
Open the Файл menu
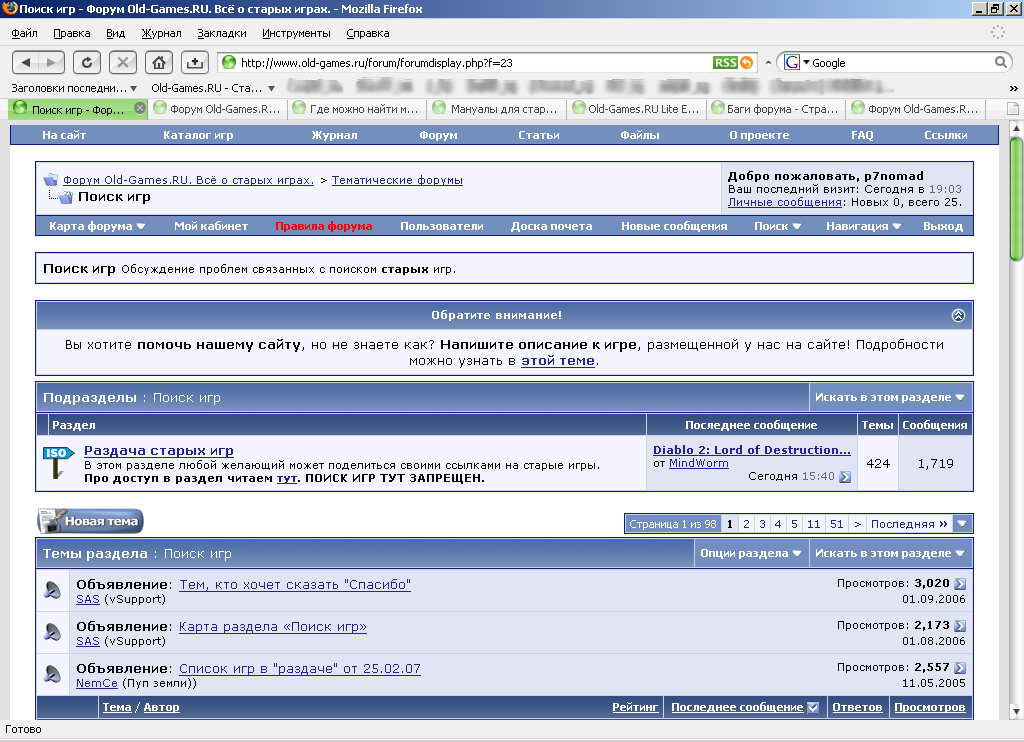(24, 33)
